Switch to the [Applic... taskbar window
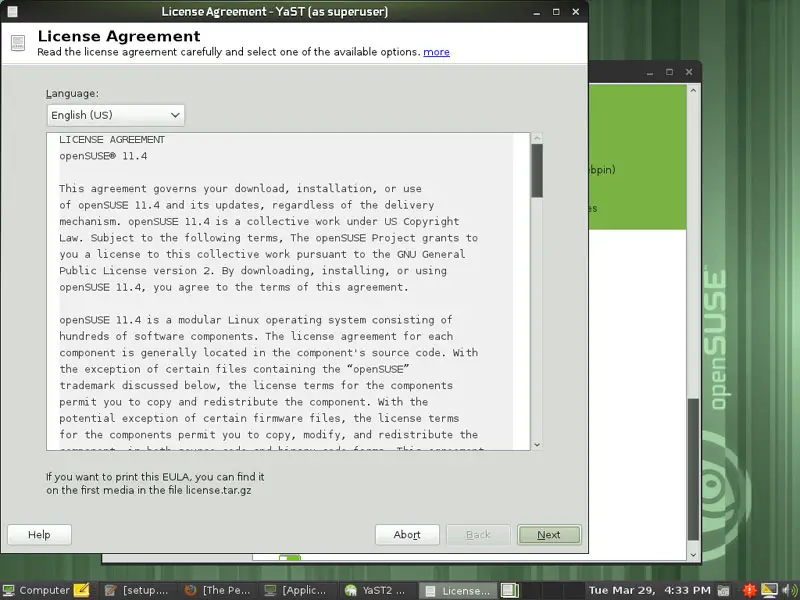The image size is (800, 600). point(297,590)
